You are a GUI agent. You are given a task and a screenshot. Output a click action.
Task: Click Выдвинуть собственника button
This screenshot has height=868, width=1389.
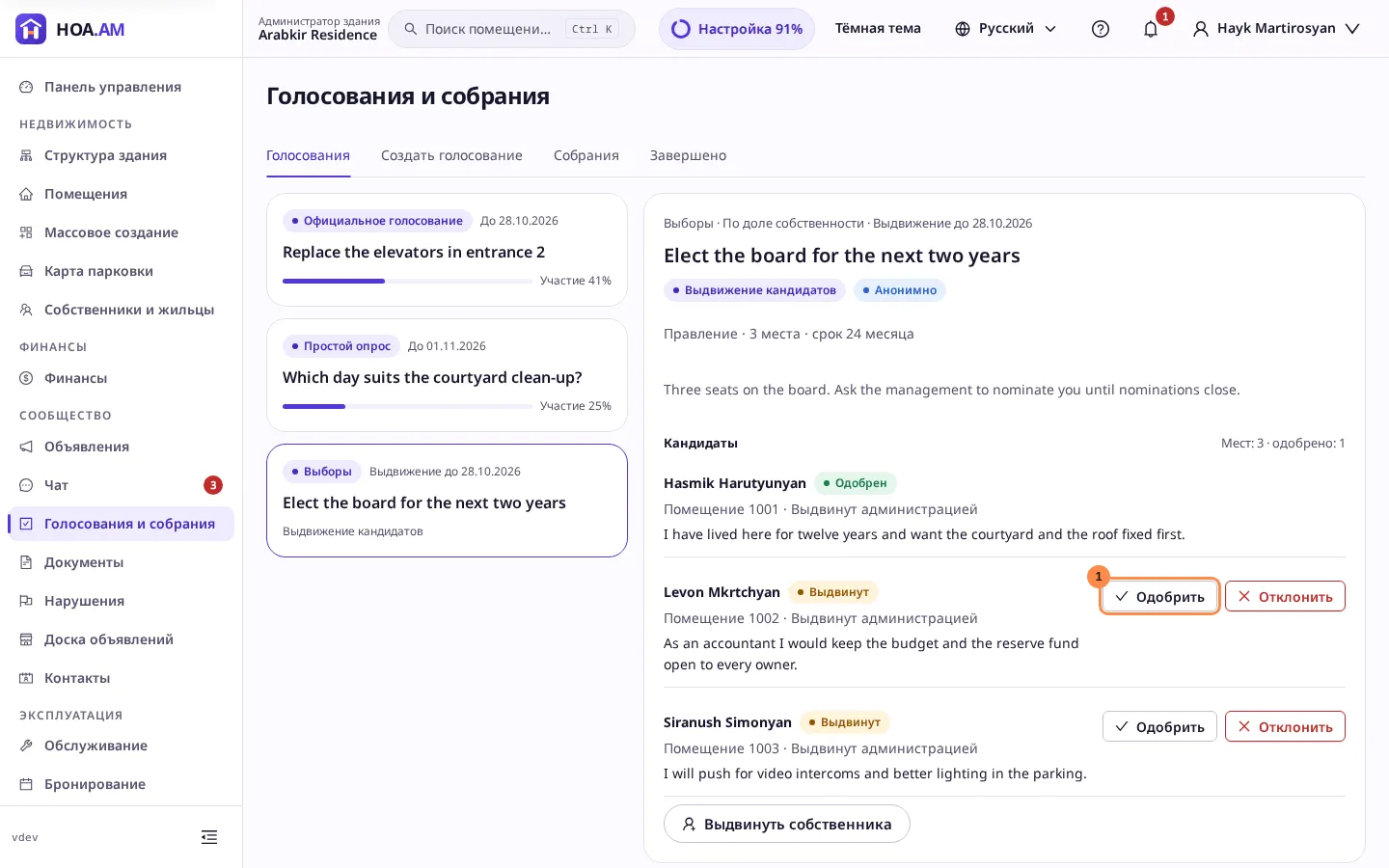pos(787,824)
